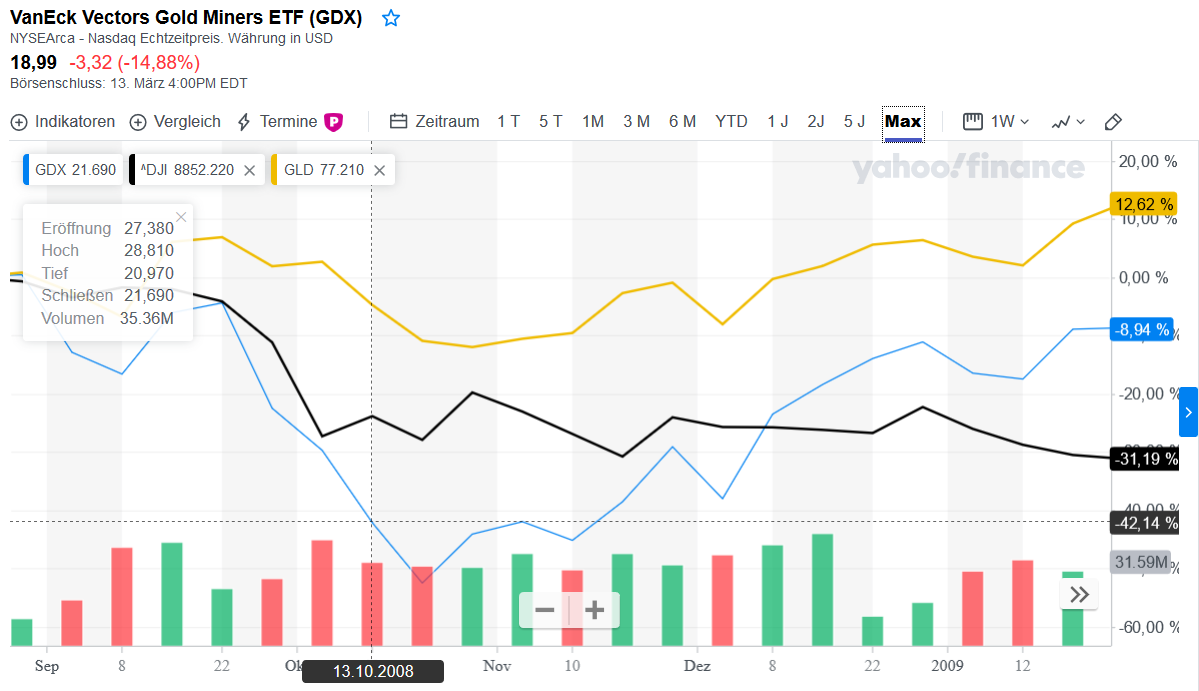Click the -8,94 % GDX value label
Screen dimensions: 1199x691
[1142, 329]
